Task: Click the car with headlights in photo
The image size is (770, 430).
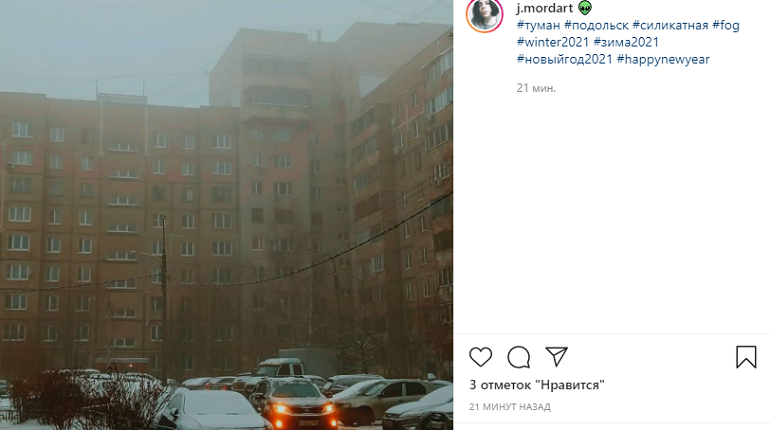Action: tap(294, 403)
